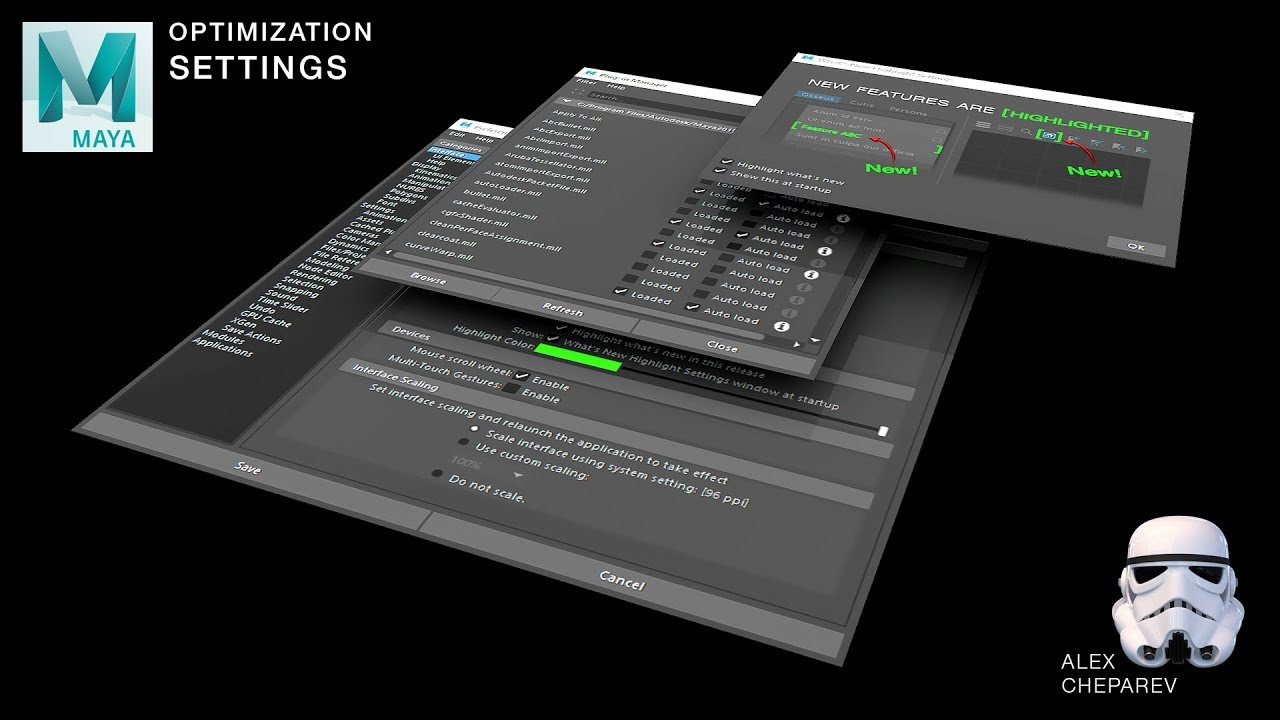Switch to the Osseus tab
The height and width of the screenshot is (720, 1280).
pyautogui.click(x=818, y=97)
